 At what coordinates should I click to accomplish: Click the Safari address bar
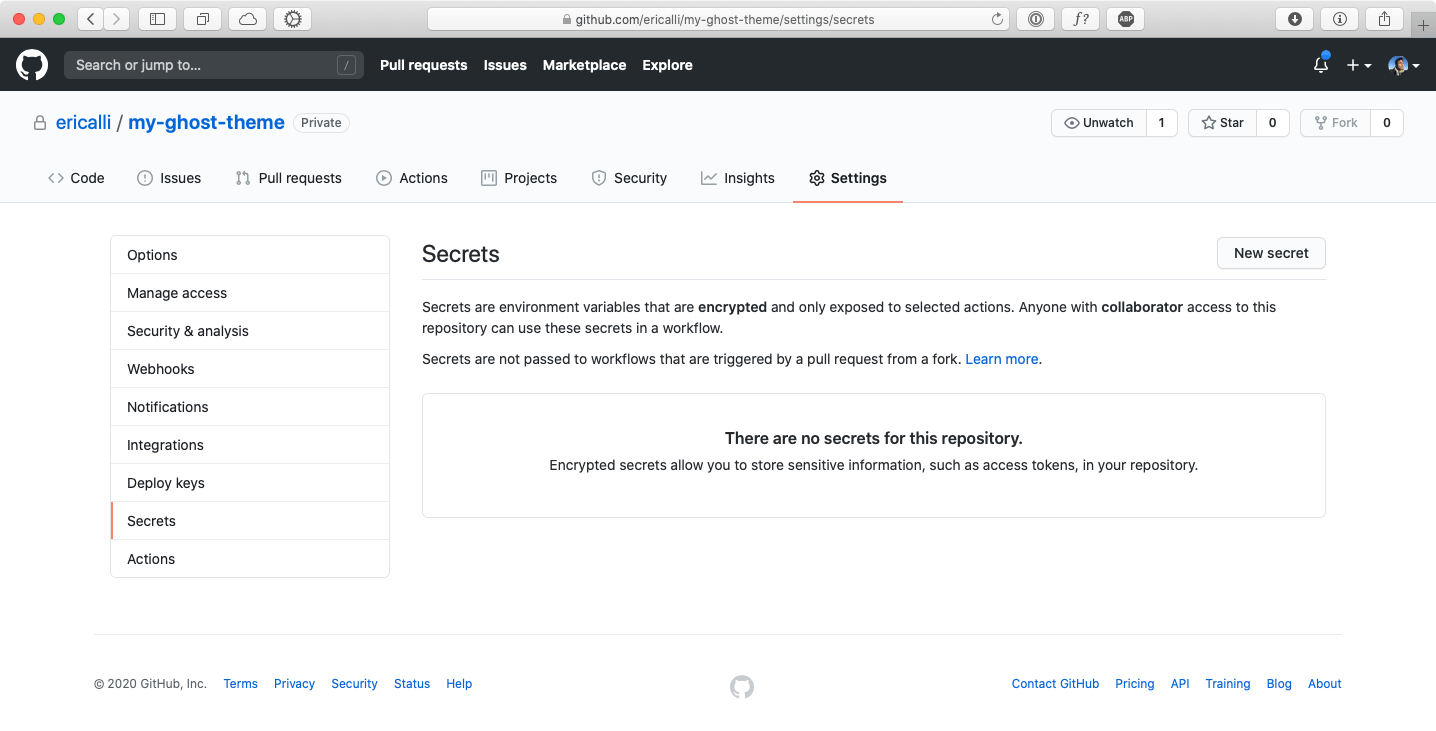click(718, 19)
